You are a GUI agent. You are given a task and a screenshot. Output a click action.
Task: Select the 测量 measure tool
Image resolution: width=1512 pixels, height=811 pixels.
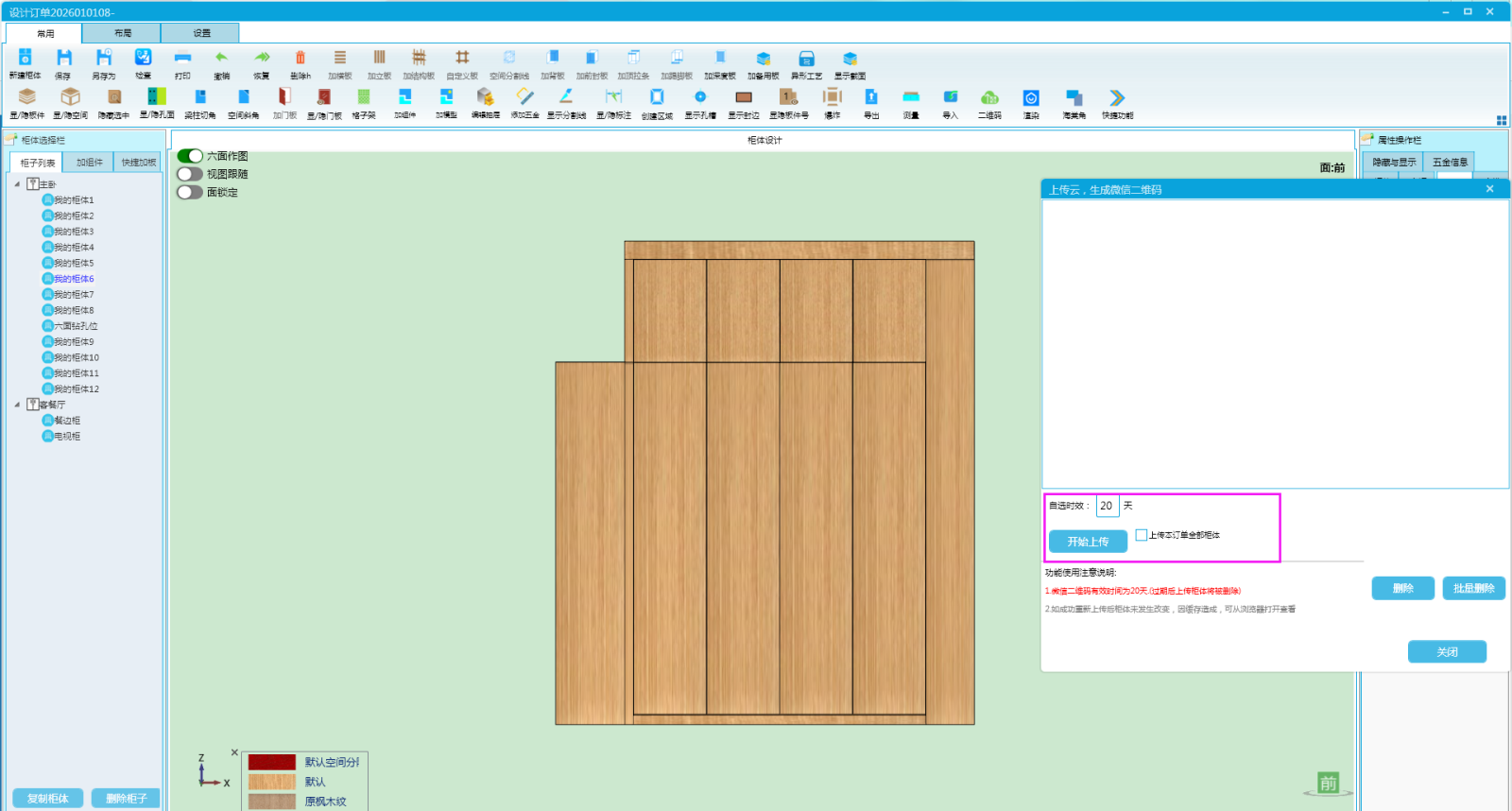pos(911,97)
